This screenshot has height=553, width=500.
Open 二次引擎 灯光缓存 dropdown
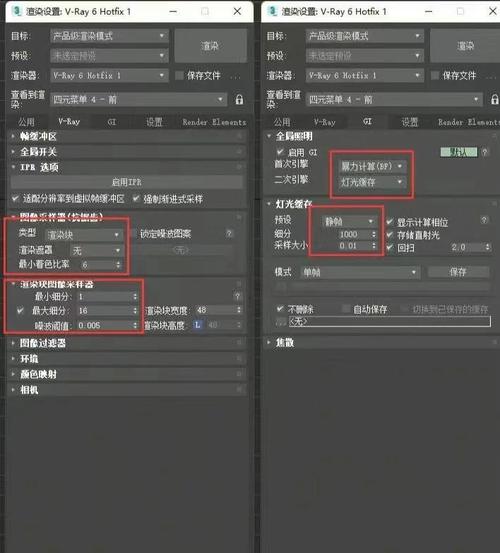click(371, 182)
